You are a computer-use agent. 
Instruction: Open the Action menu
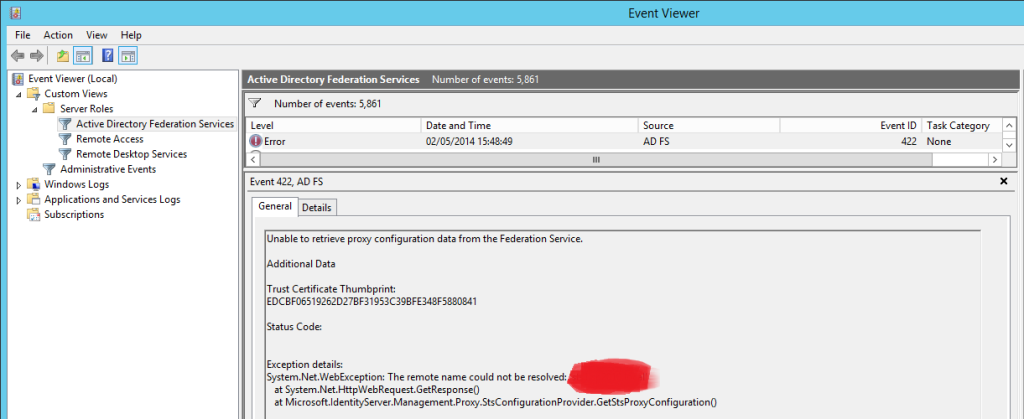(x=58, y=35)
